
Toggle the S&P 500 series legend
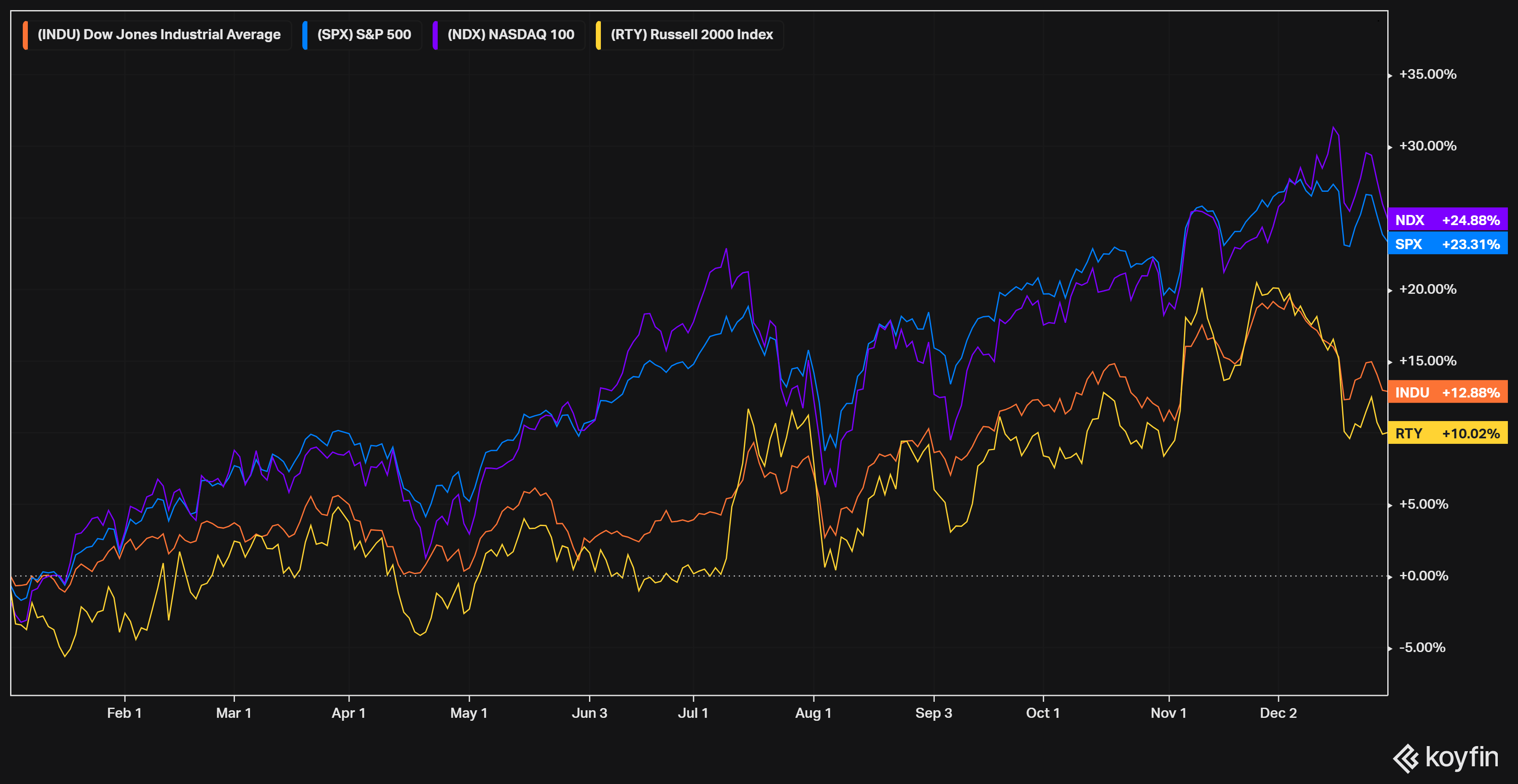point(363,35)
